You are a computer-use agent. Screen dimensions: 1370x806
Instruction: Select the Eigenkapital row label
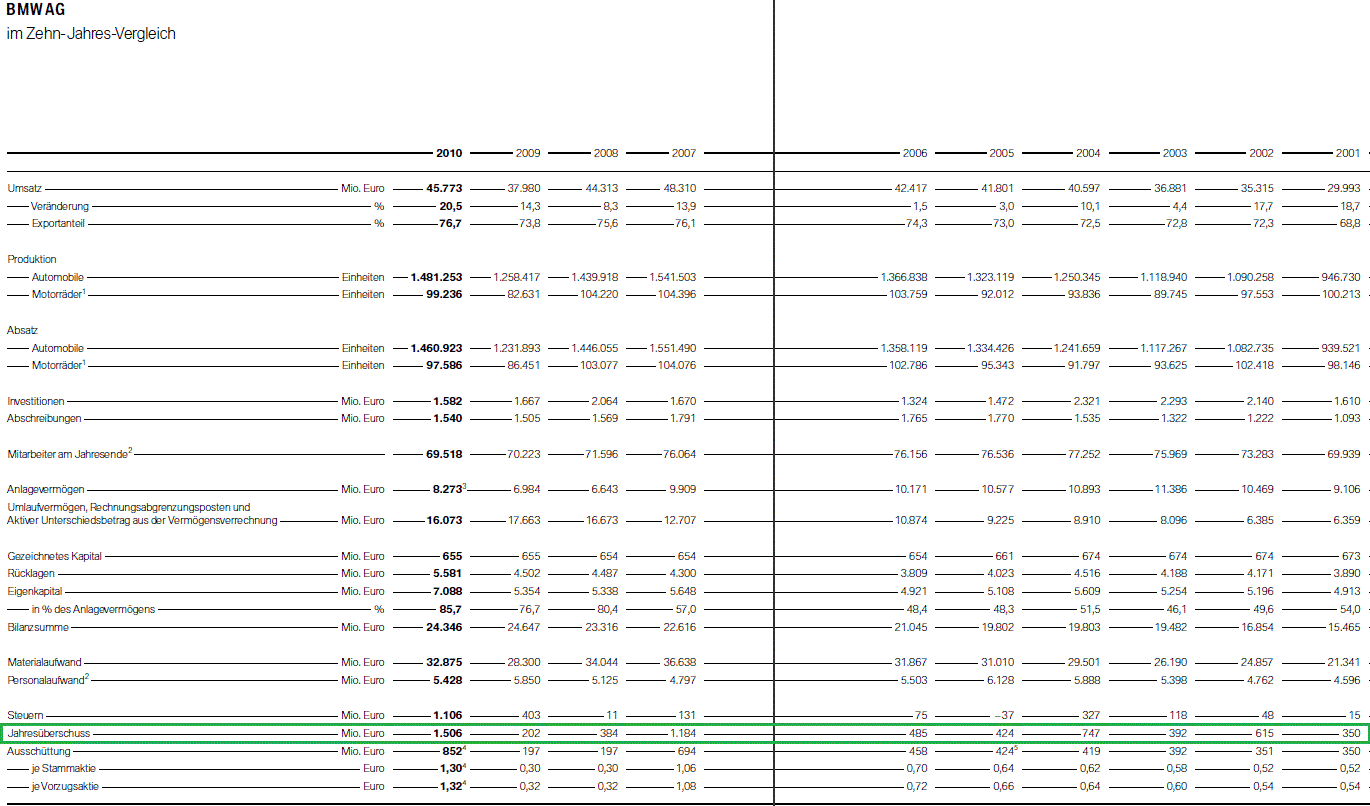pyautogui.click(x=36, y=591)
